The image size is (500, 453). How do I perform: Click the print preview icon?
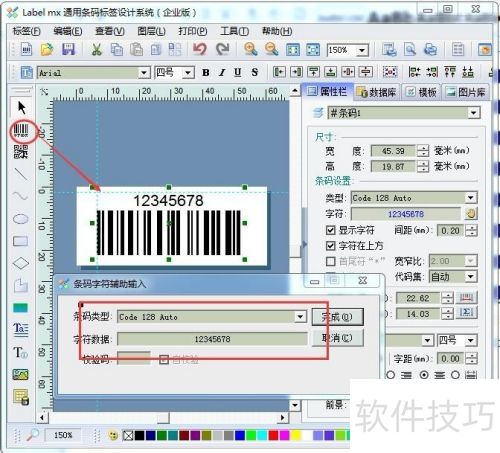point(410,50)
